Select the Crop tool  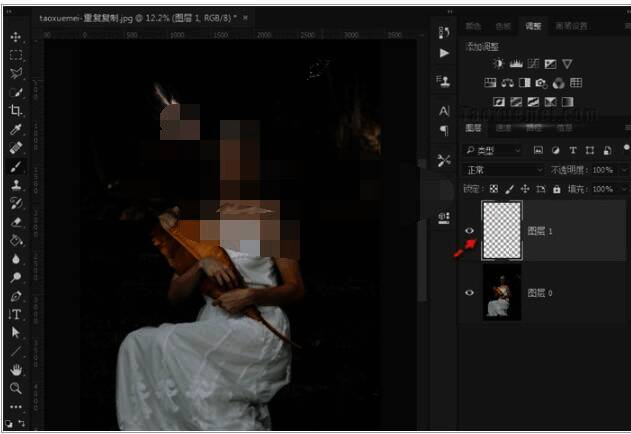(16, 110)
